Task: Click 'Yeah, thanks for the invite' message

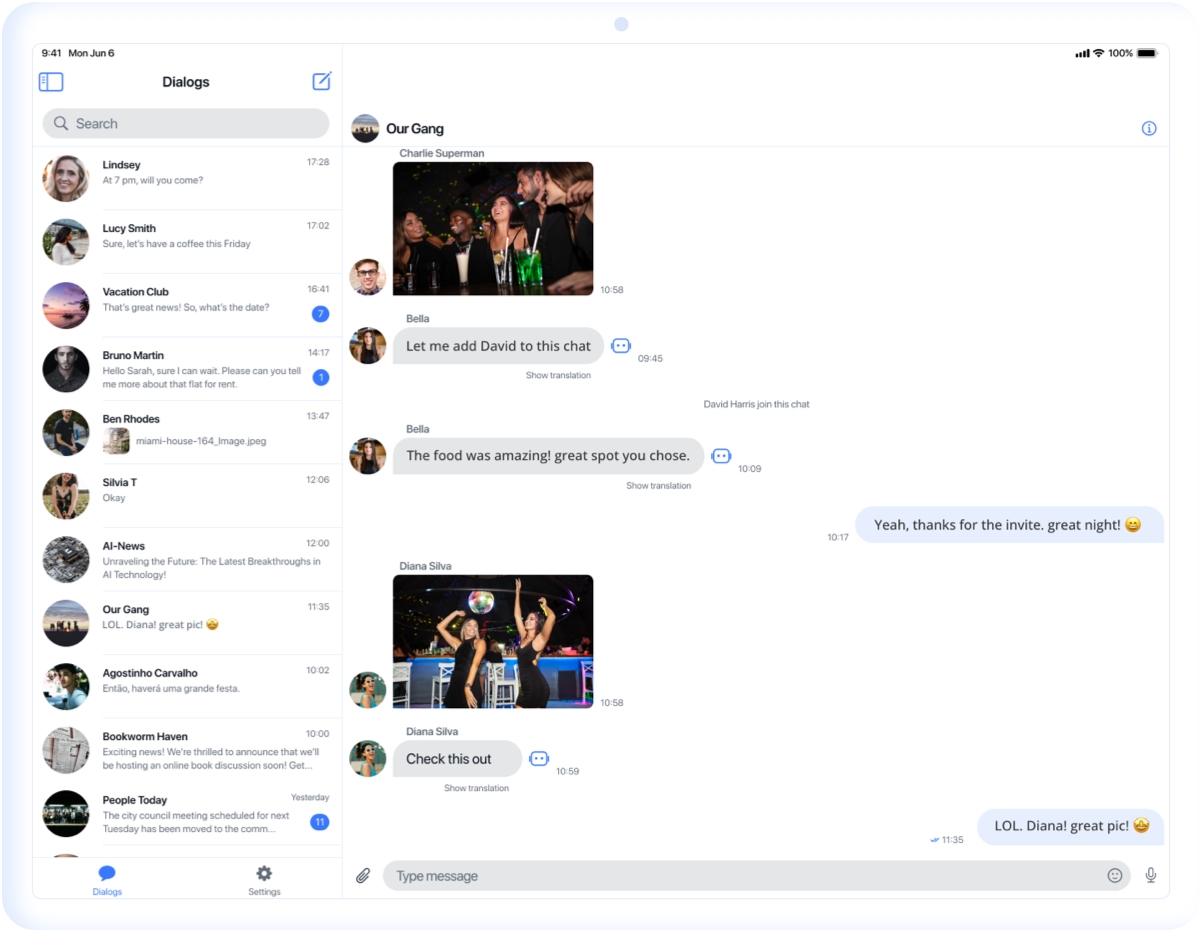Action: click(x=1009, y=525)
